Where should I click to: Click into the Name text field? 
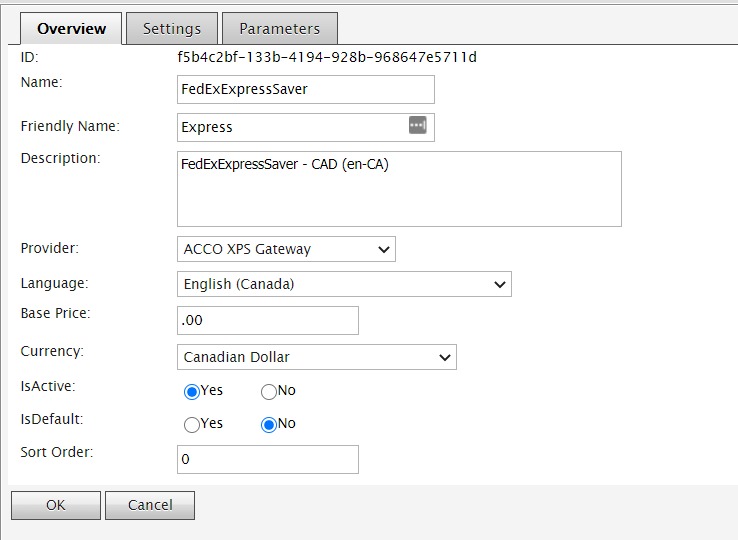click(305, 89)
